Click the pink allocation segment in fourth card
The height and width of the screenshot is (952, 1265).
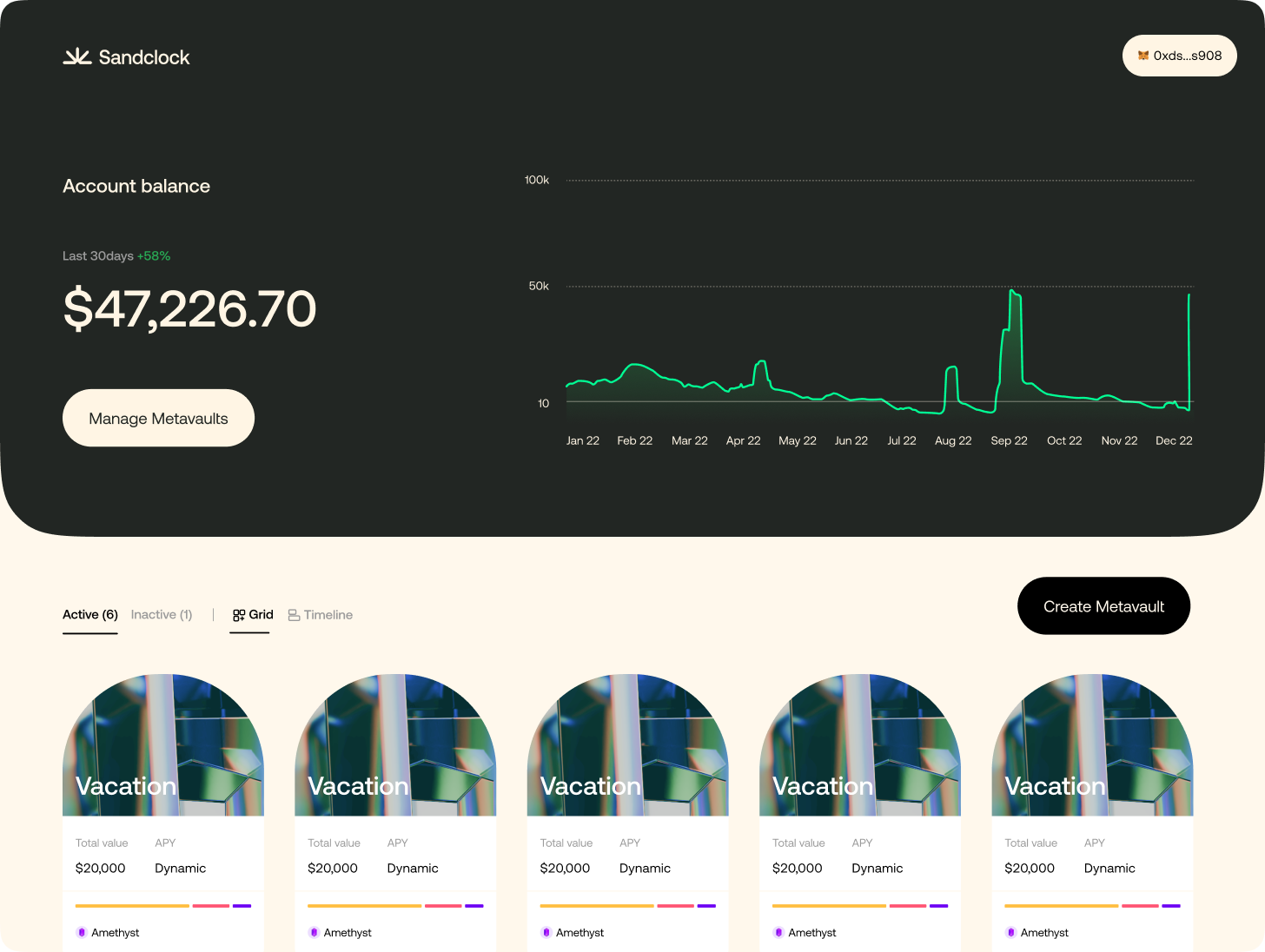pos(907,906)
